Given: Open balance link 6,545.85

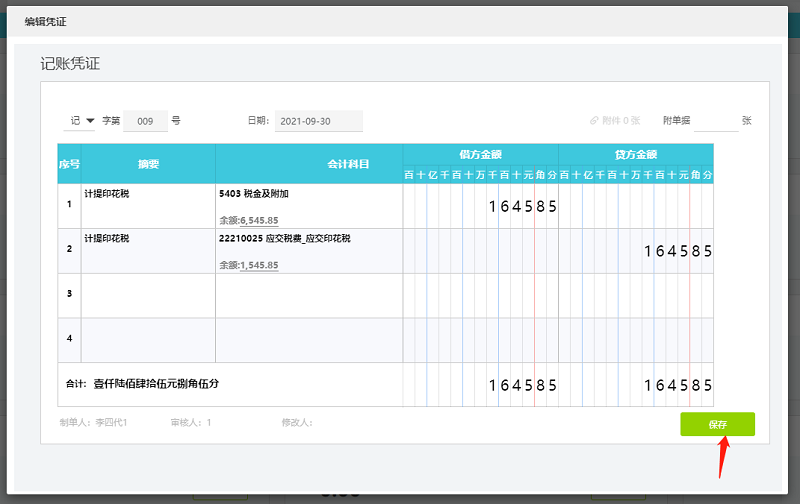Looking at the screenshot, I should (x=259, y=220).
